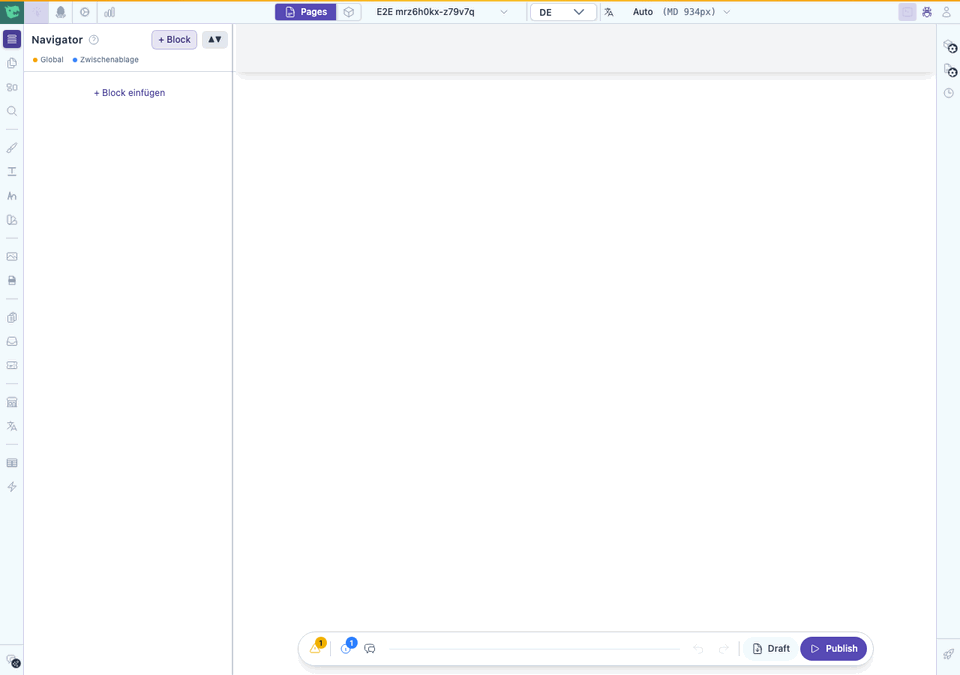Open comments chat bubbles icon
The height and width of the screenshot is (675, 960).
pyautogui.click(x=370, y=649)
